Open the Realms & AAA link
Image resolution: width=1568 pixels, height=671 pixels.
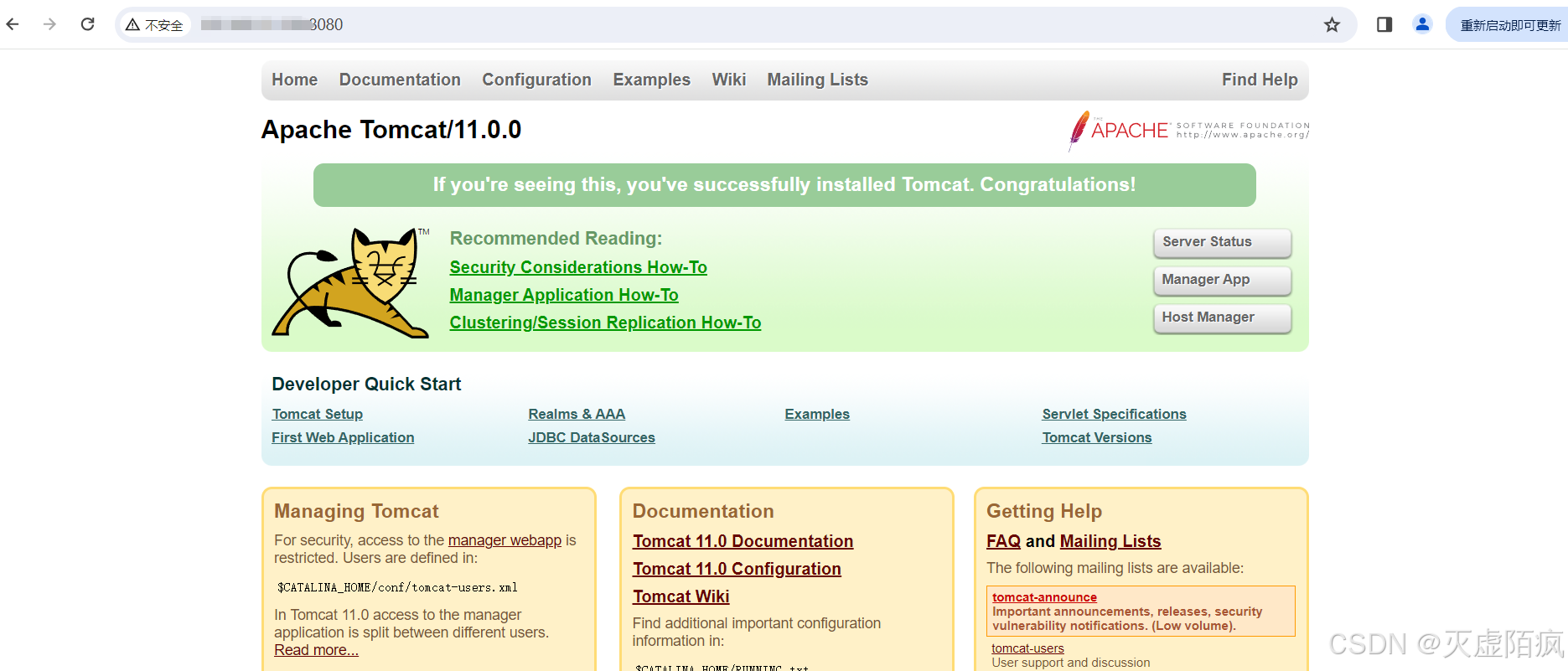[x=577, y=414]
